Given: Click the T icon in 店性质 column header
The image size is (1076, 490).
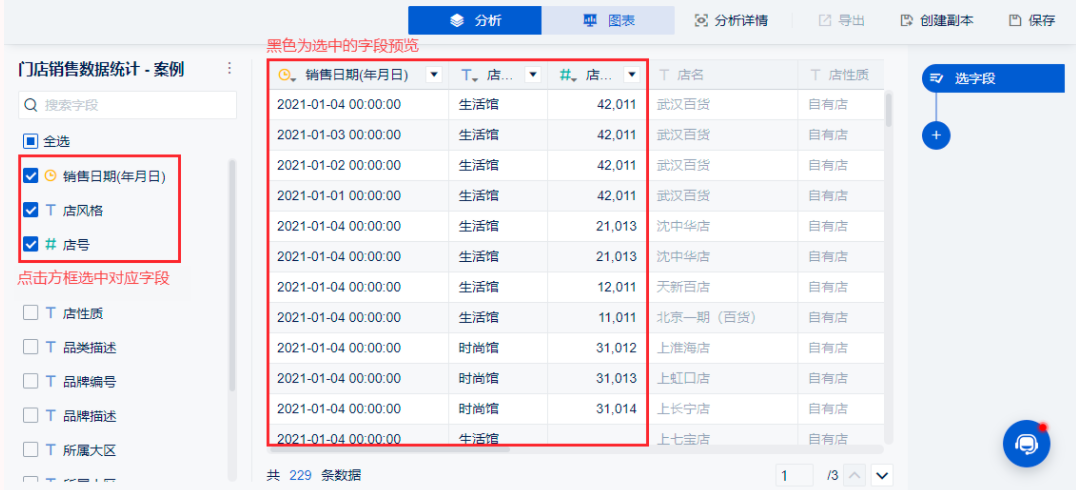Looking at the screenshot, I should pyautogui.click(x=815, y=75).
